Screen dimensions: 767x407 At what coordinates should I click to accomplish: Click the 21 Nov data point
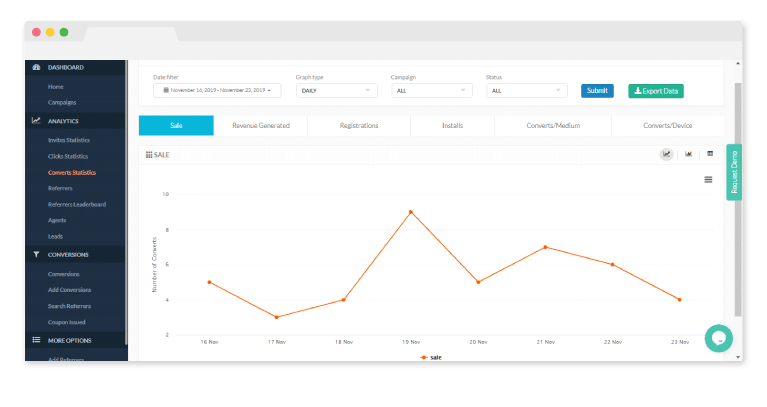[545, 247]
